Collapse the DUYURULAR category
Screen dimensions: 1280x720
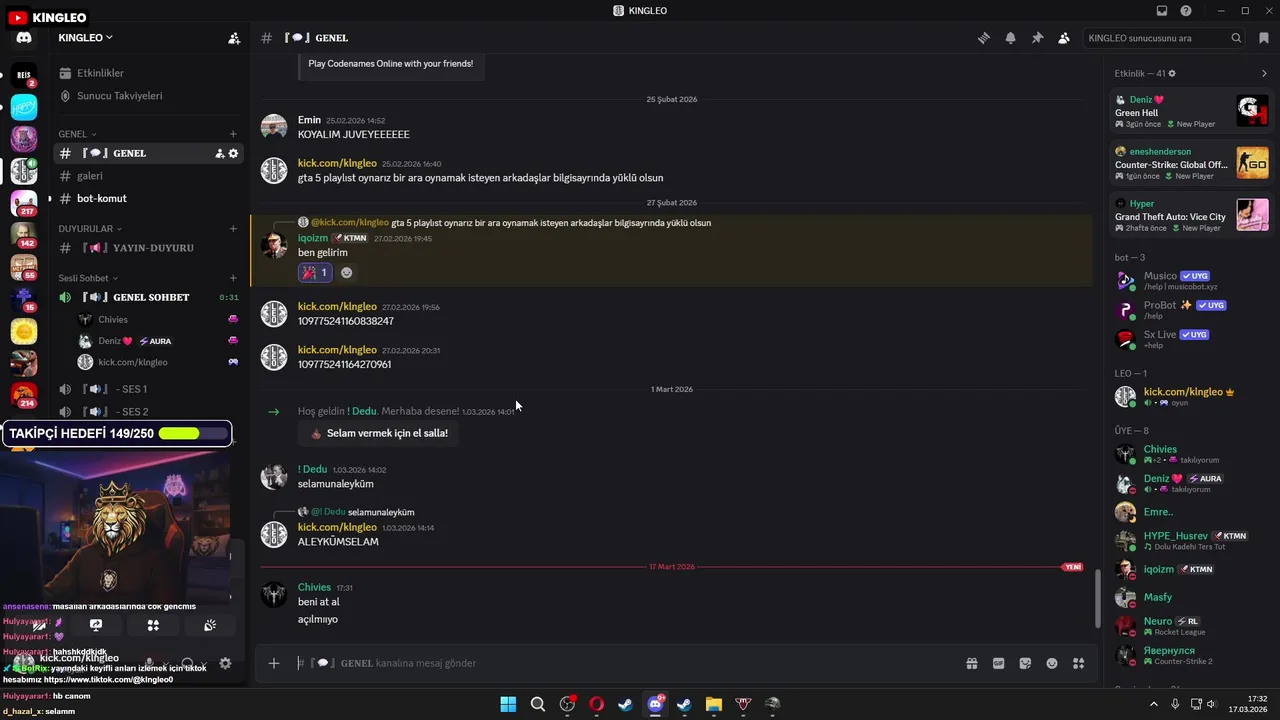click(90, 229)
